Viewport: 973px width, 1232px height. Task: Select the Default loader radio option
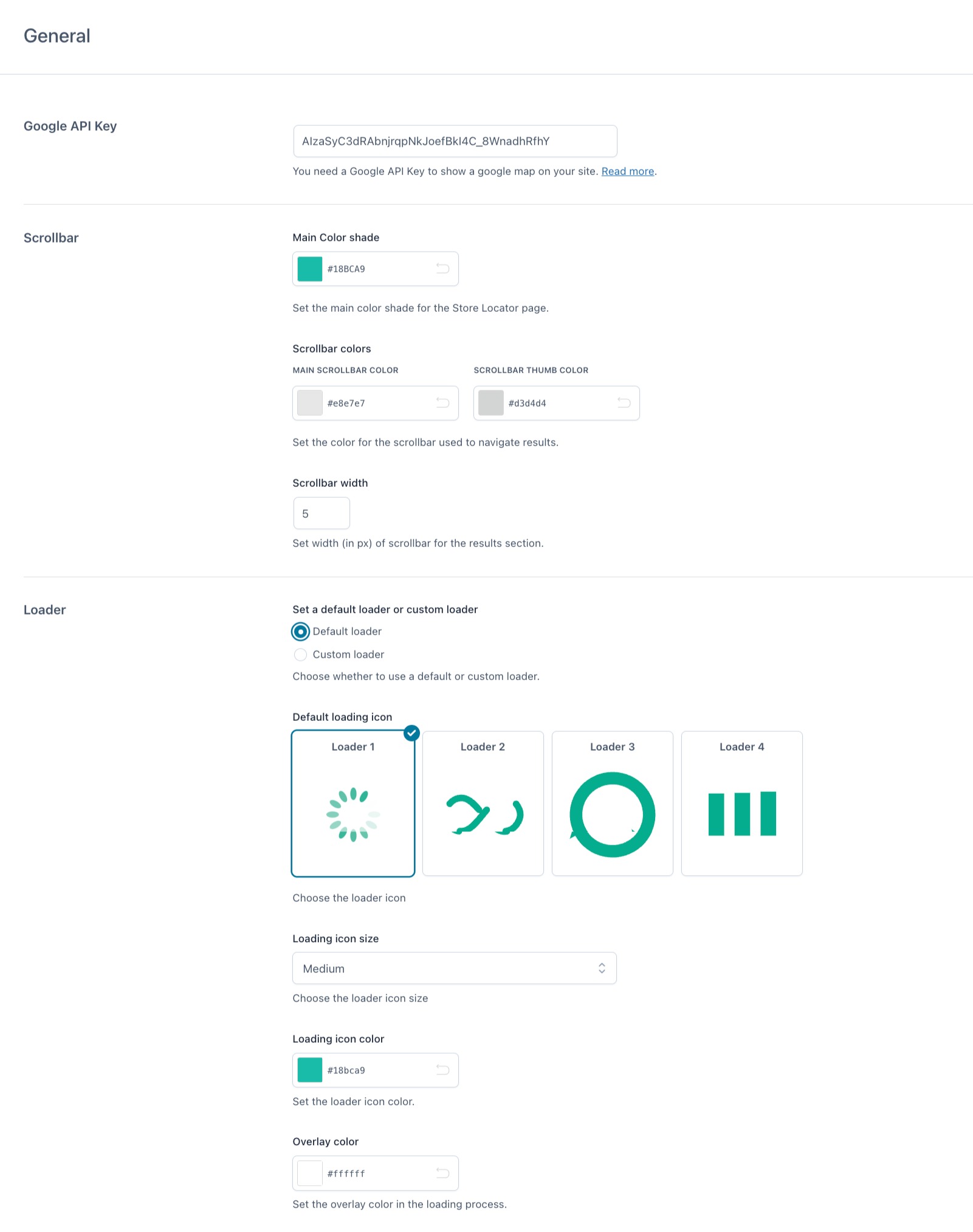300,631
